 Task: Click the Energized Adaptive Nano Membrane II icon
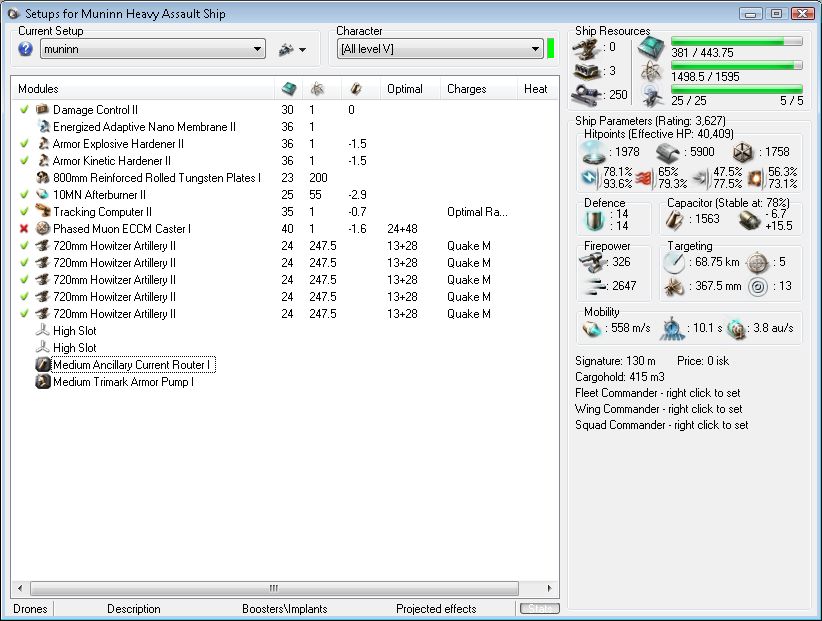point(45,126)
